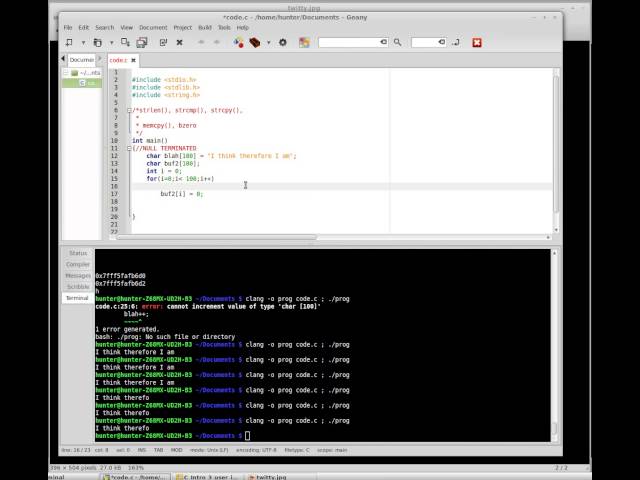
Task: Open the Project menu
Action: [182, 27]
